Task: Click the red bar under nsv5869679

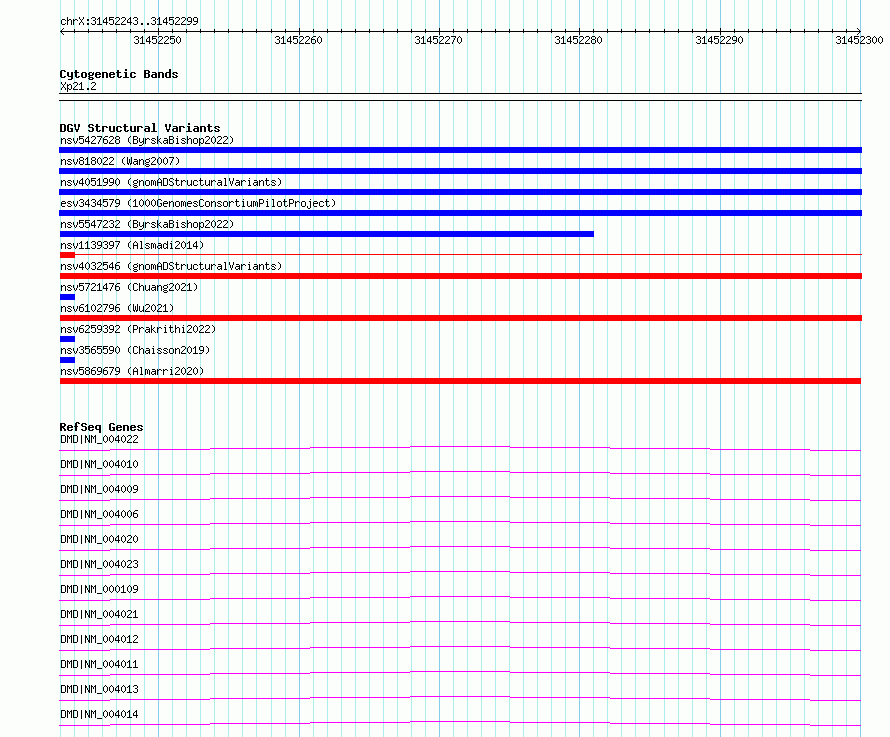Action: [x=460, y=381]
